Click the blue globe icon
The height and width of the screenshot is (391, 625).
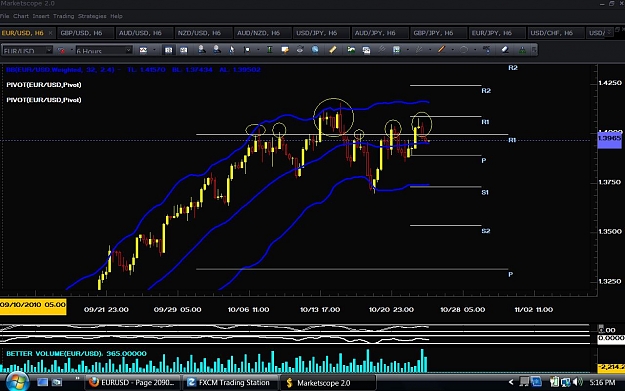pos(315,49)
